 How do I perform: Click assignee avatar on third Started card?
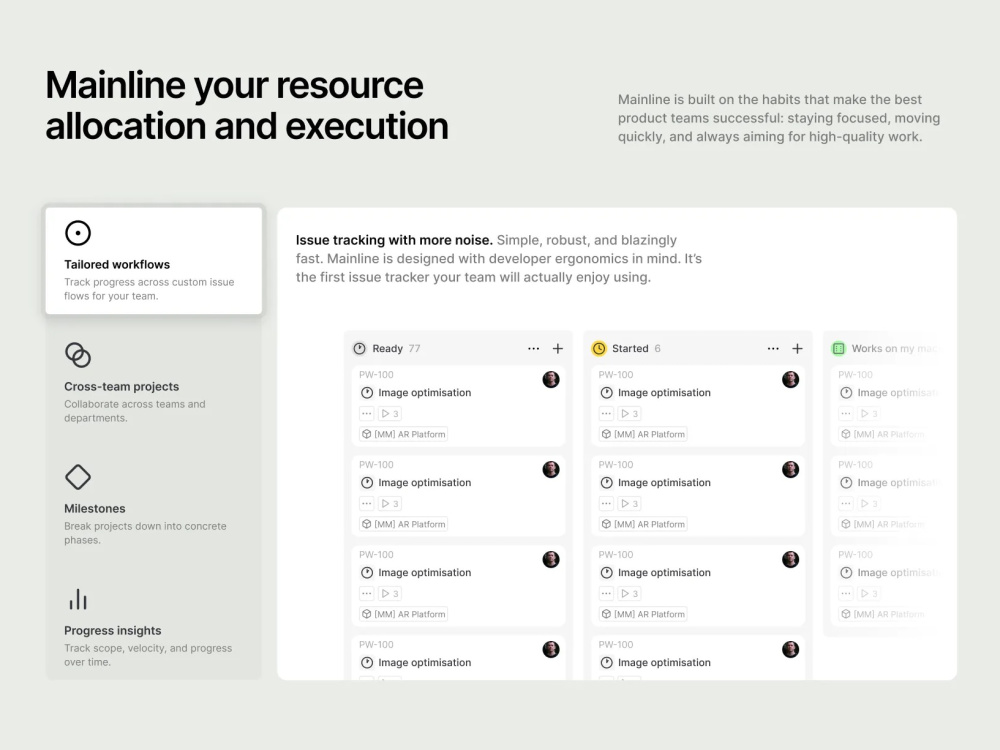click(x=791, y=559)
